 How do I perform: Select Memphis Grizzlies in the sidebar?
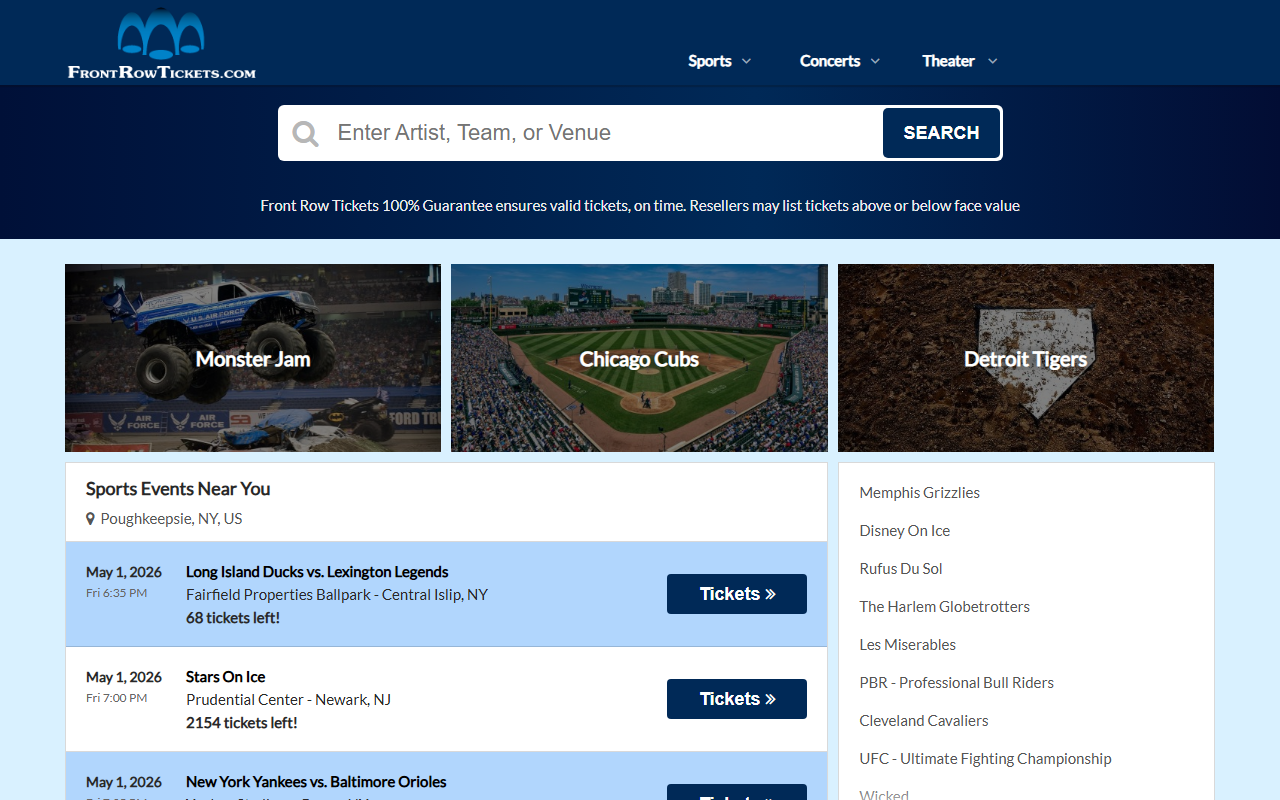(920, 493)
